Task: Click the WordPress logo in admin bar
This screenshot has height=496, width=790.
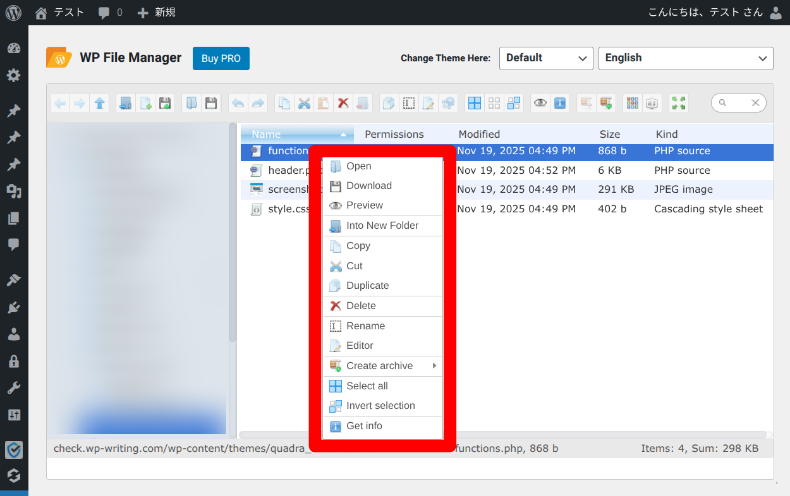Action: [x=14, y=13]
